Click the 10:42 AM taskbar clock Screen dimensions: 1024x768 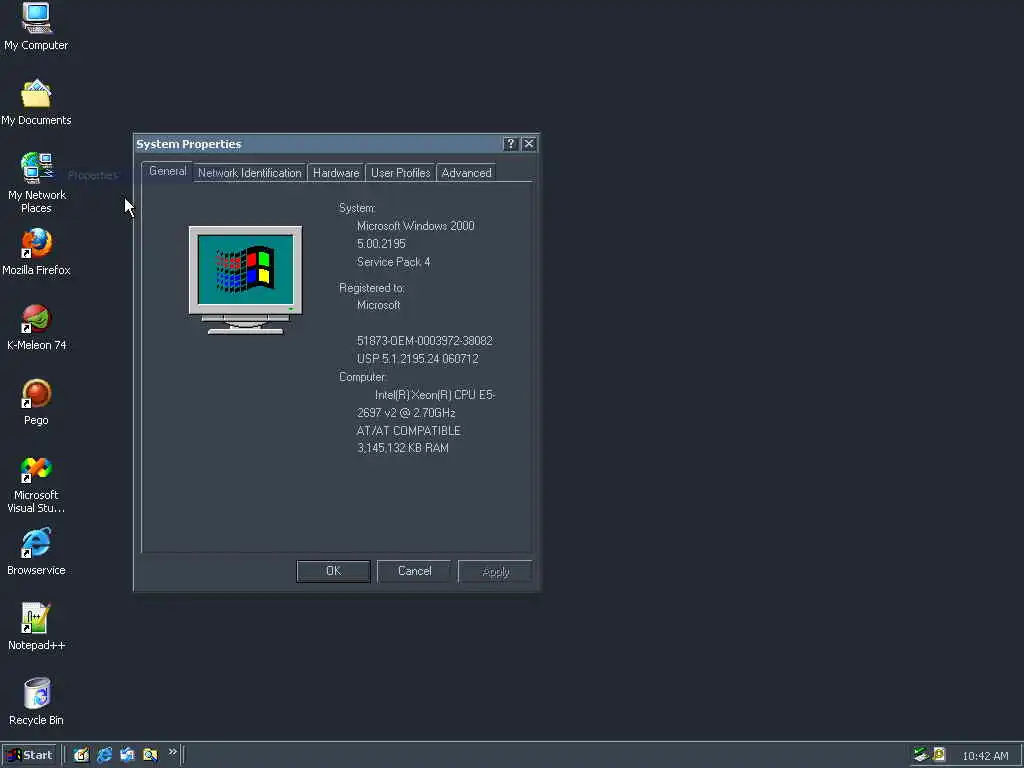(x=985, y=756)
